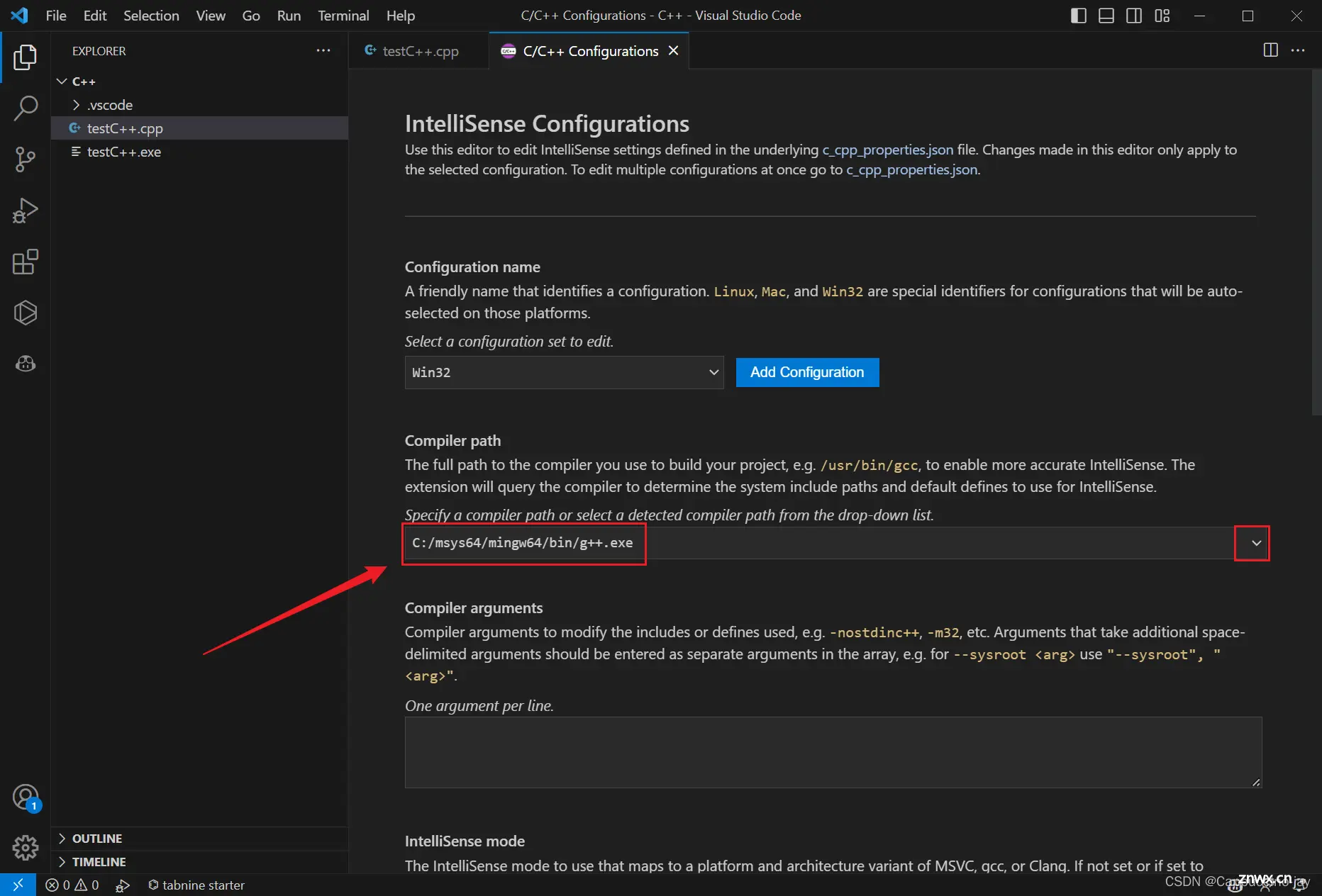Open the Win32 configuration dropdown
Screen dimensions: 1322x896
[x=564, y=372]
